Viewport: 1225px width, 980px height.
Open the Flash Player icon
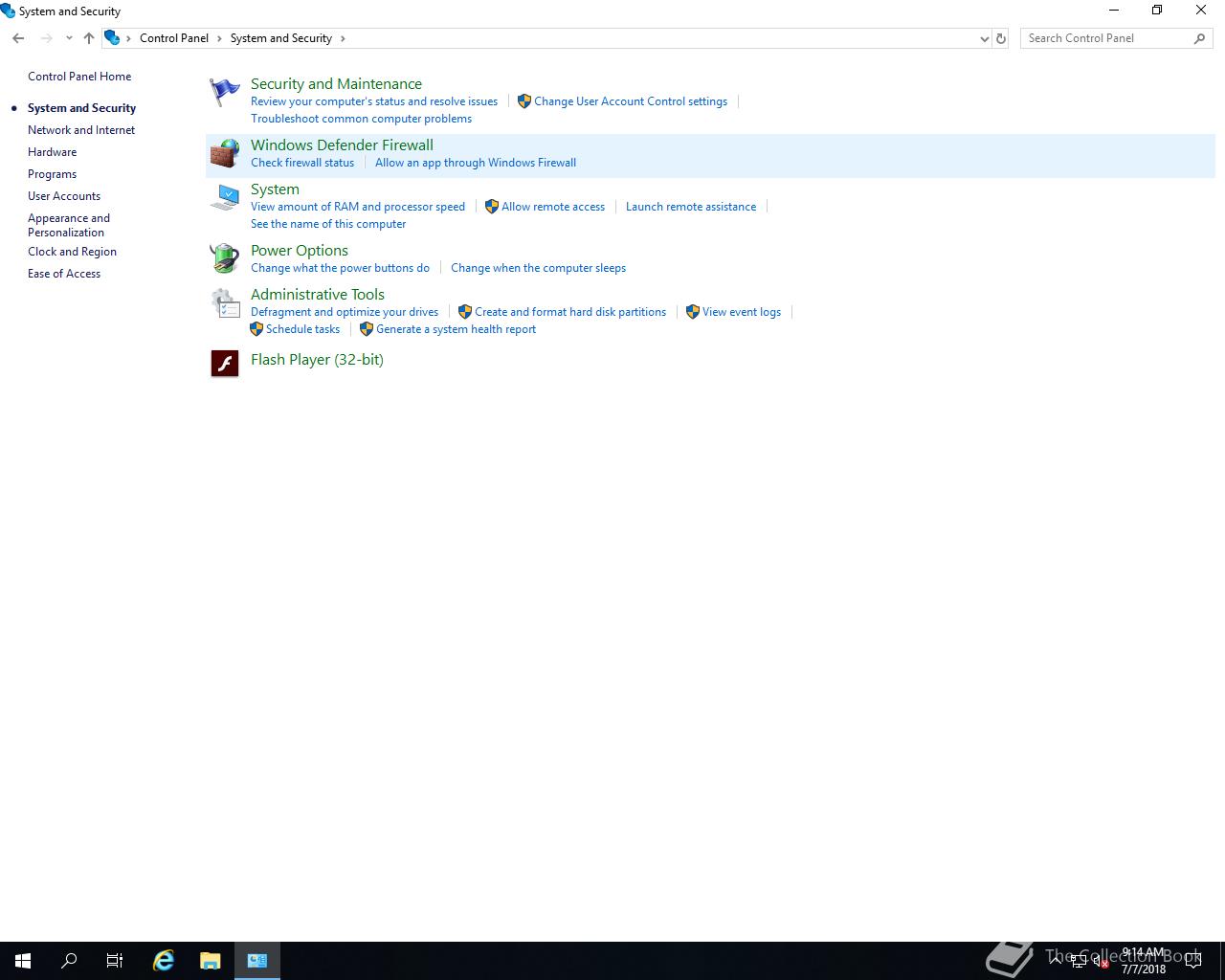click(225, 363)
